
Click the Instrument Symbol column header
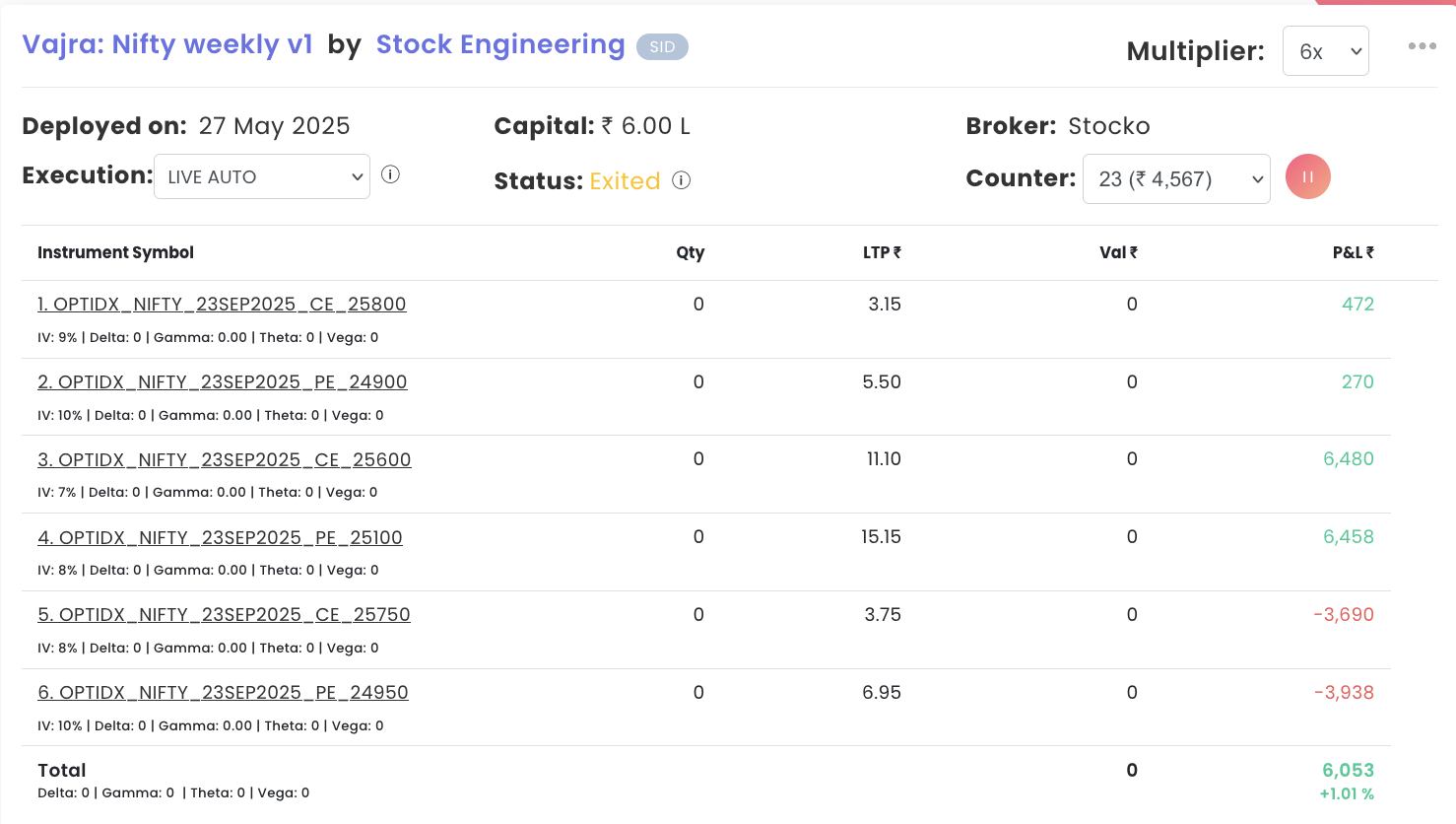pyautogui.click(x=115, y=253)
